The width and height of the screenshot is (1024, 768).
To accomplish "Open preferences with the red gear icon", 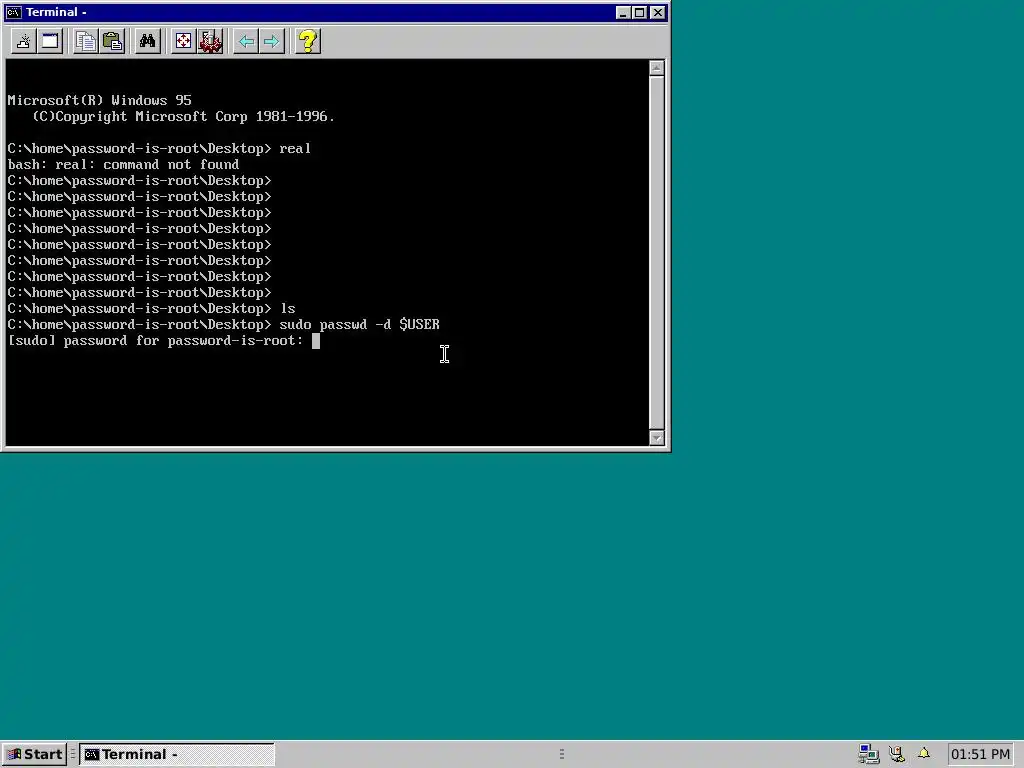I will click(x=210, y=42).
